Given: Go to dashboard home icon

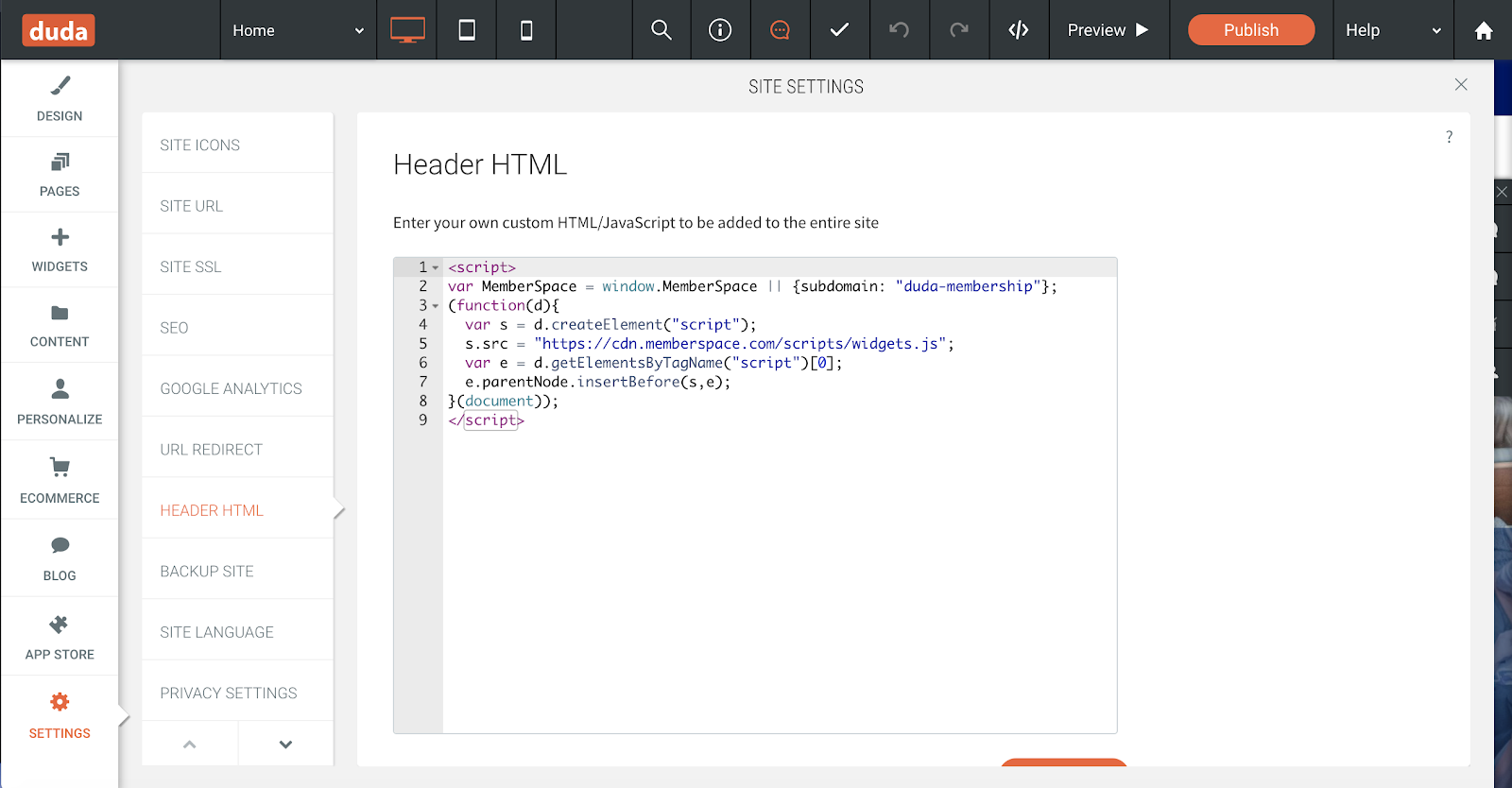Looking at the screenshot, I should (x=1484, y=30).
